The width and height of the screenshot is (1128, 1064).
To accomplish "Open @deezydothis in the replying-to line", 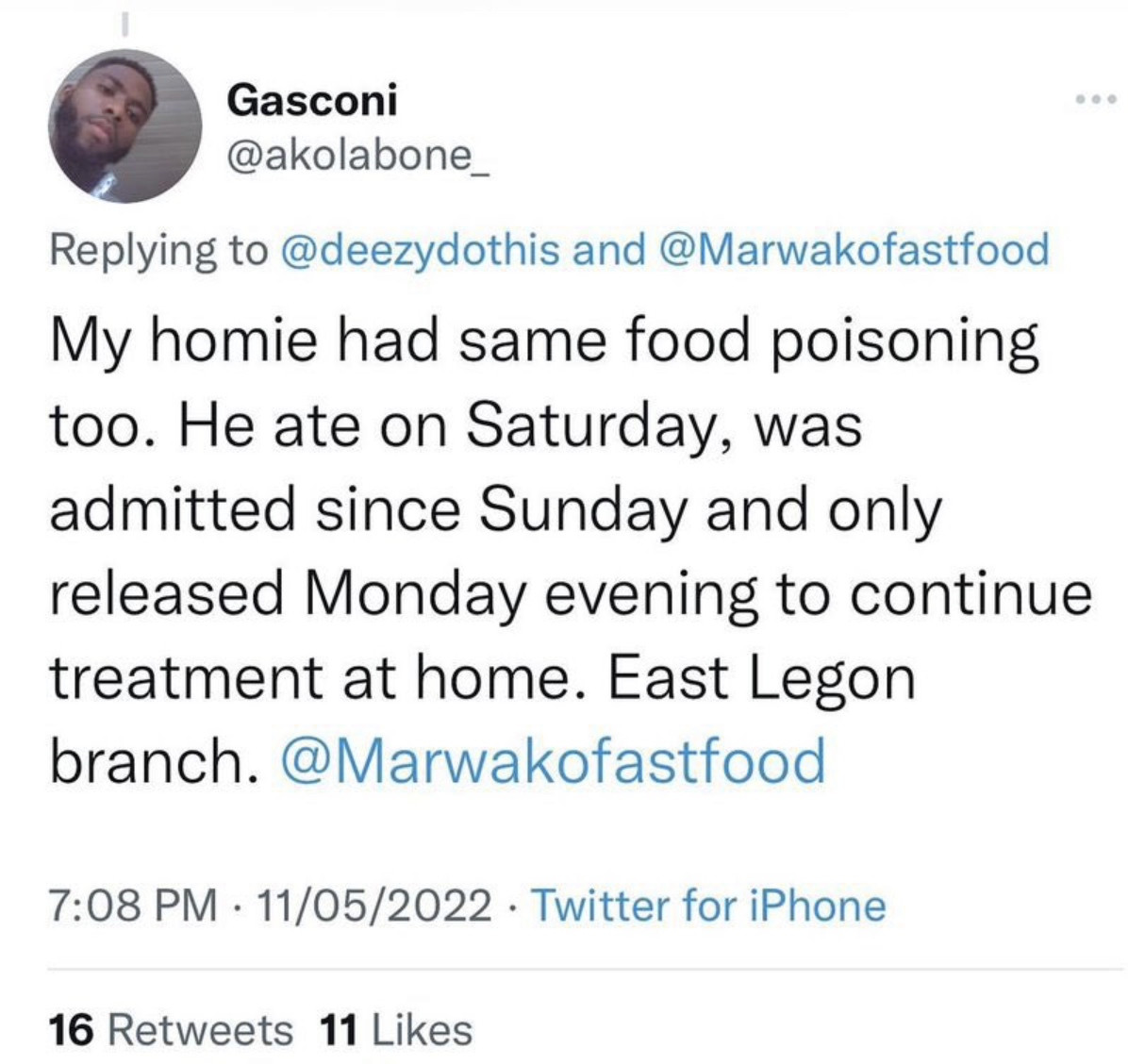I will click(419, 249).
